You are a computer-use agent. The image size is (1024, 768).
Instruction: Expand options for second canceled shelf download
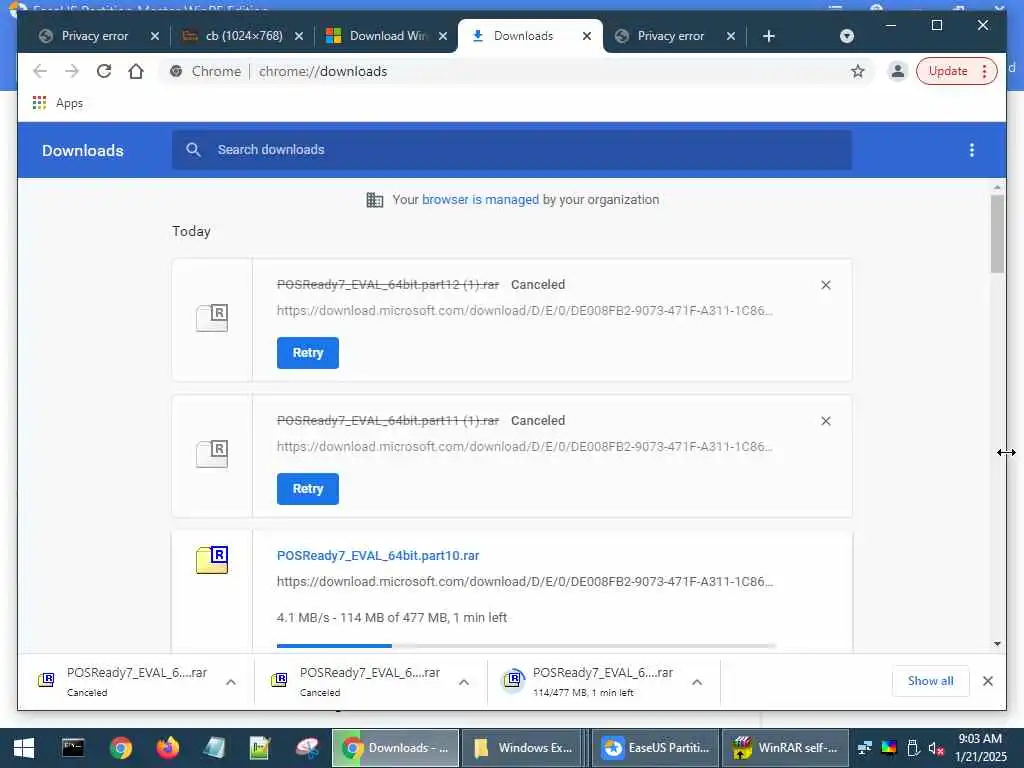(x=464, y=682)
